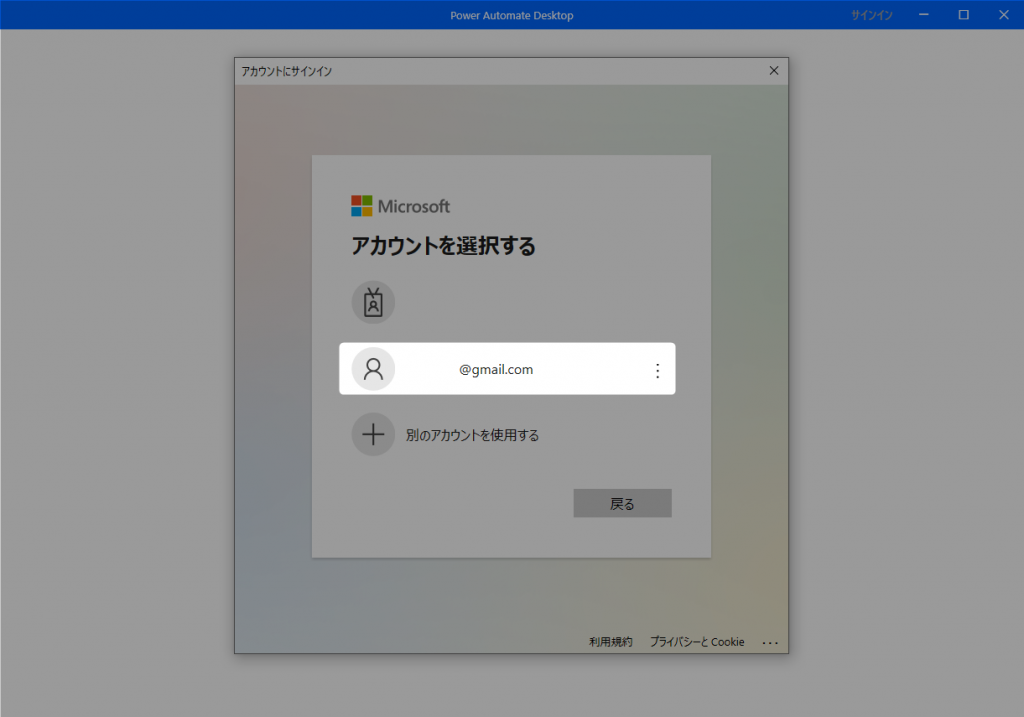Close the Power Automate Desktop window
This screenshot has height=717, width=1024.
pos(1004,14)
